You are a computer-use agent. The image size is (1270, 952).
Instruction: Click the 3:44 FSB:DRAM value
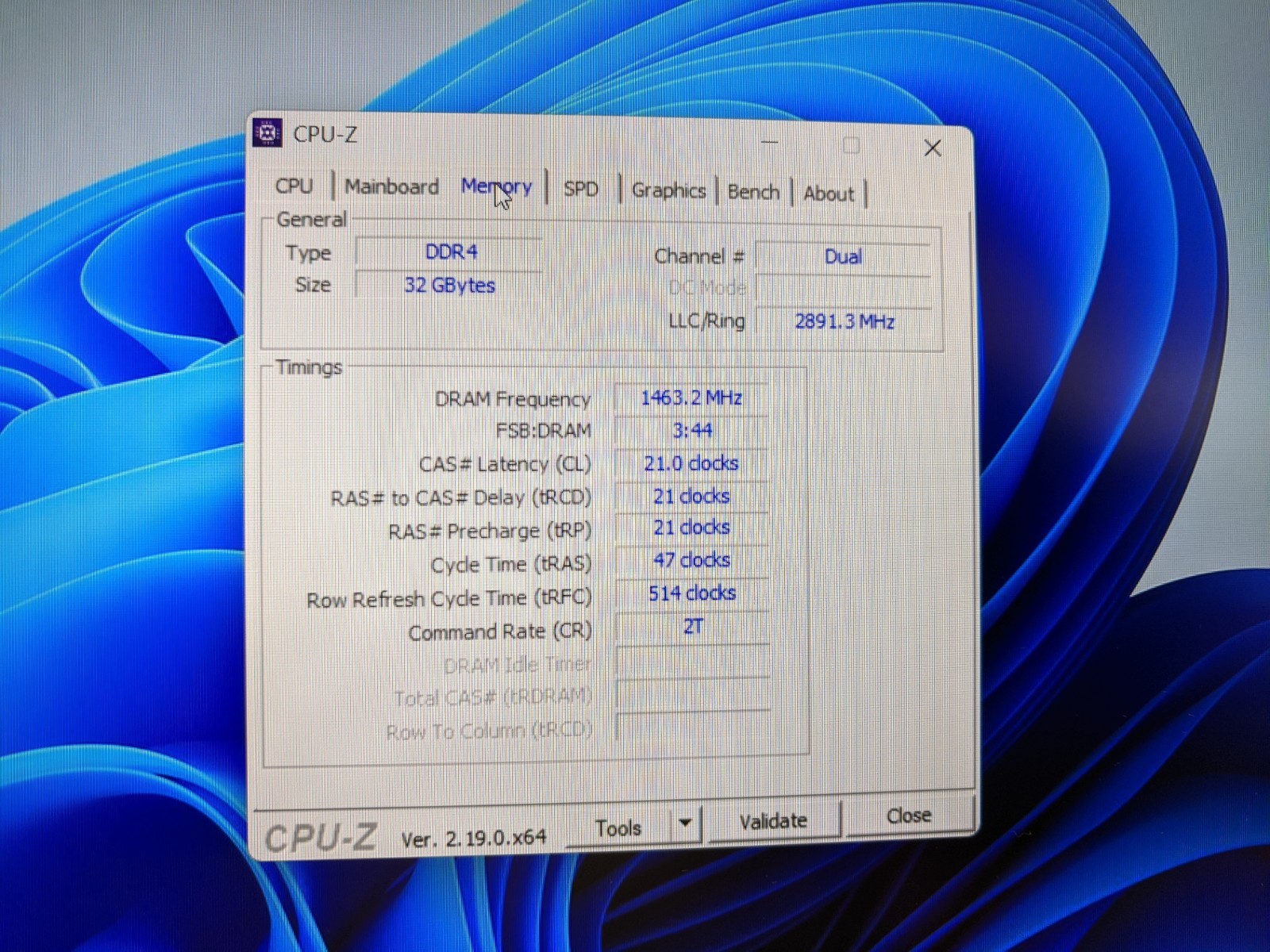pyautogui.click(x=691, y=431)
